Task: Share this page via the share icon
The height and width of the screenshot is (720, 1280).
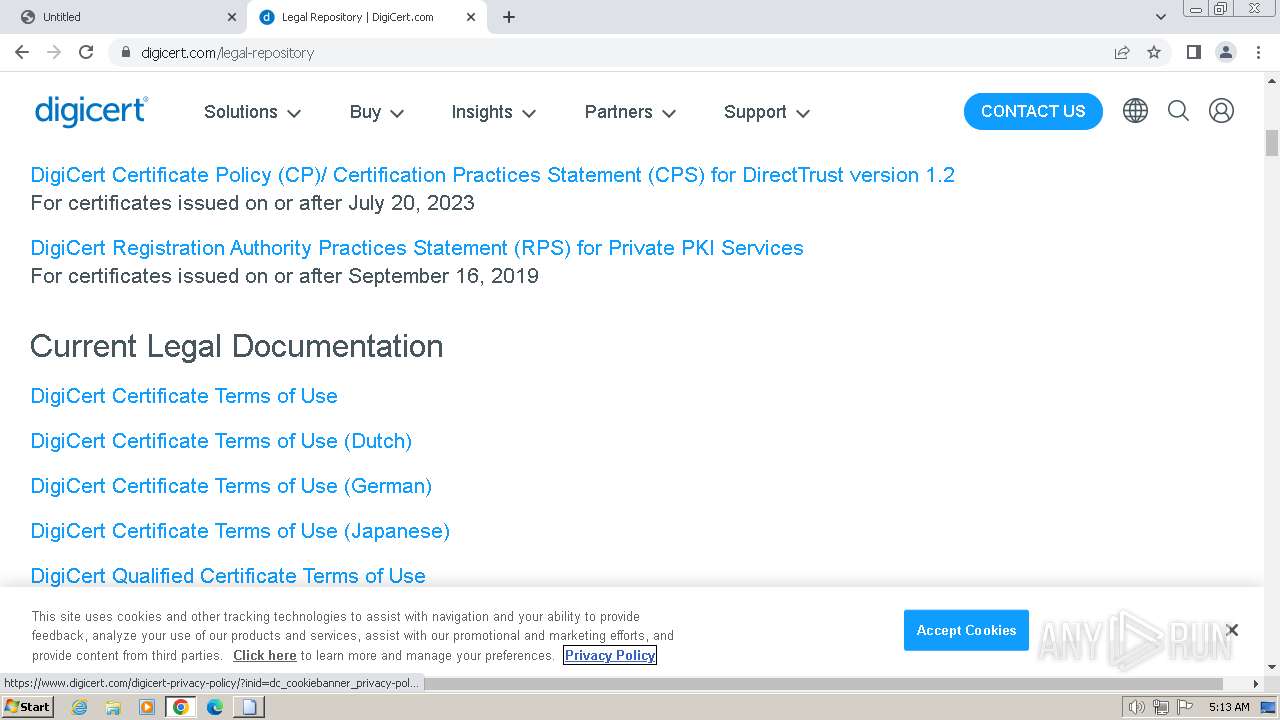Action: coord(1122,52)
